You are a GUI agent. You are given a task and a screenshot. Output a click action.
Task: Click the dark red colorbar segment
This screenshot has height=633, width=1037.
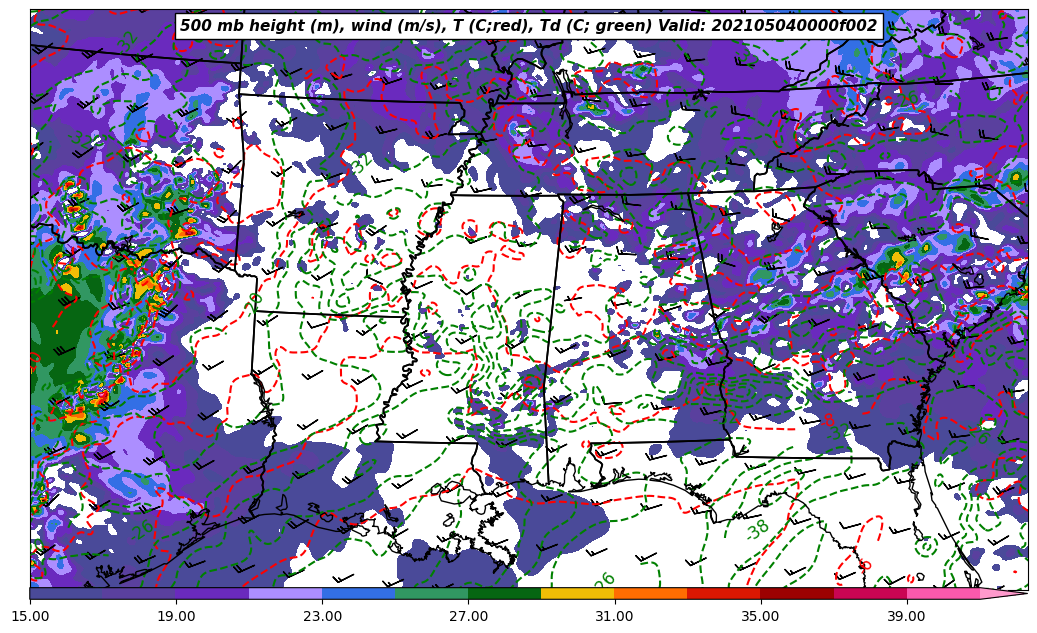(x=796, y=593)
